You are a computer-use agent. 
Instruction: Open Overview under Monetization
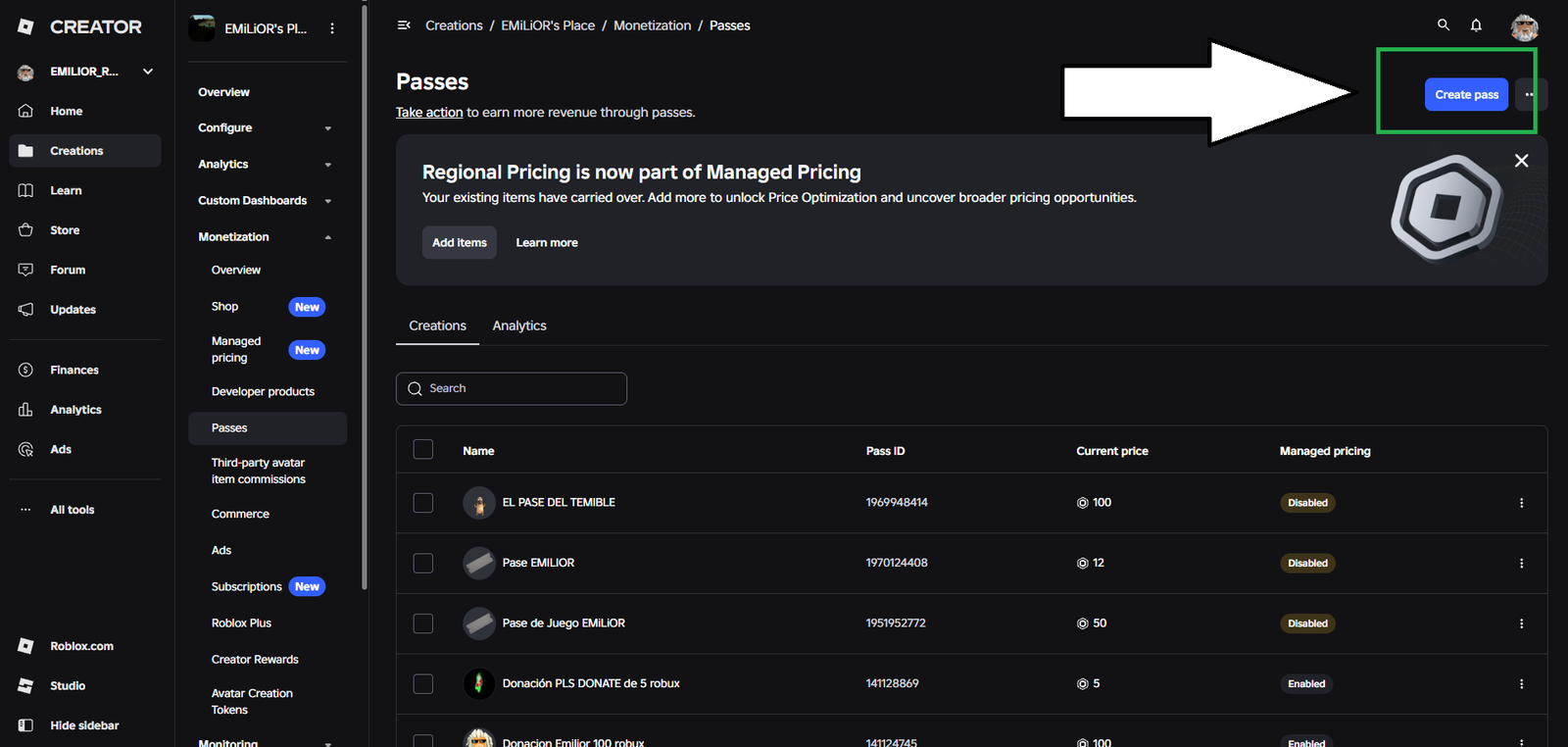click(236, 270)
